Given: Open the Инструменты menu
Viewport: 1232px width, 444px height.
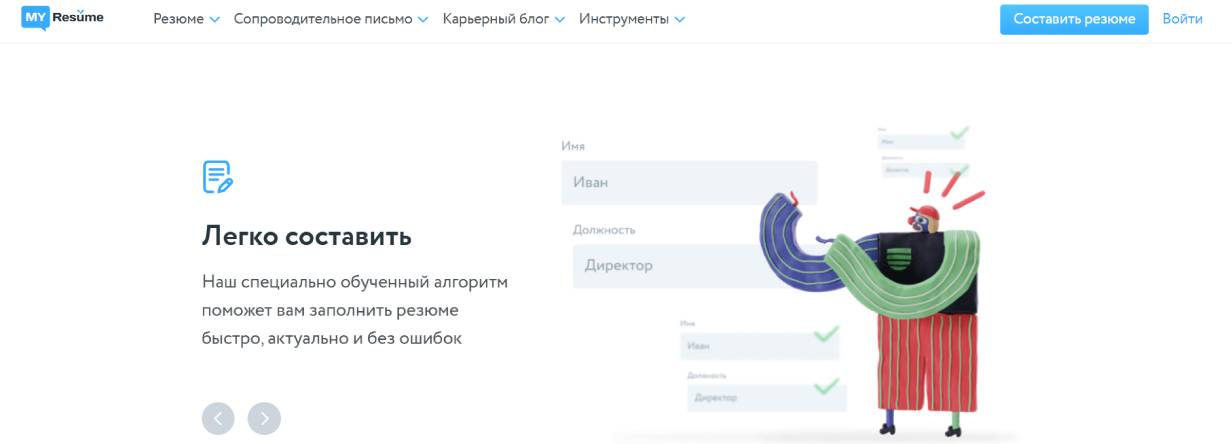Looking at the screenshot, I should point(624,19).
